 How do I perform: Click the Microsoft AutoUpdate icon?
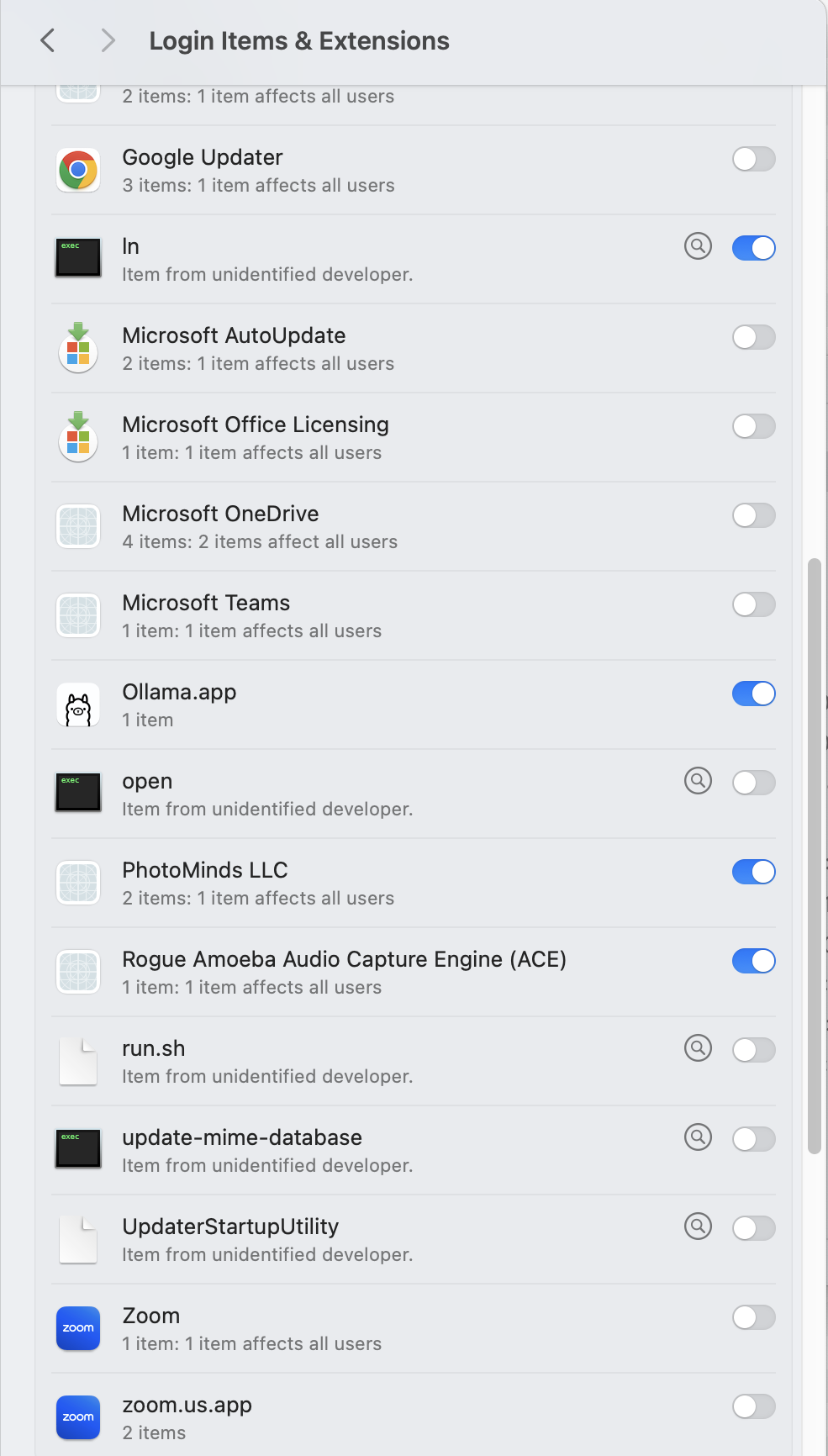[78, 347]
